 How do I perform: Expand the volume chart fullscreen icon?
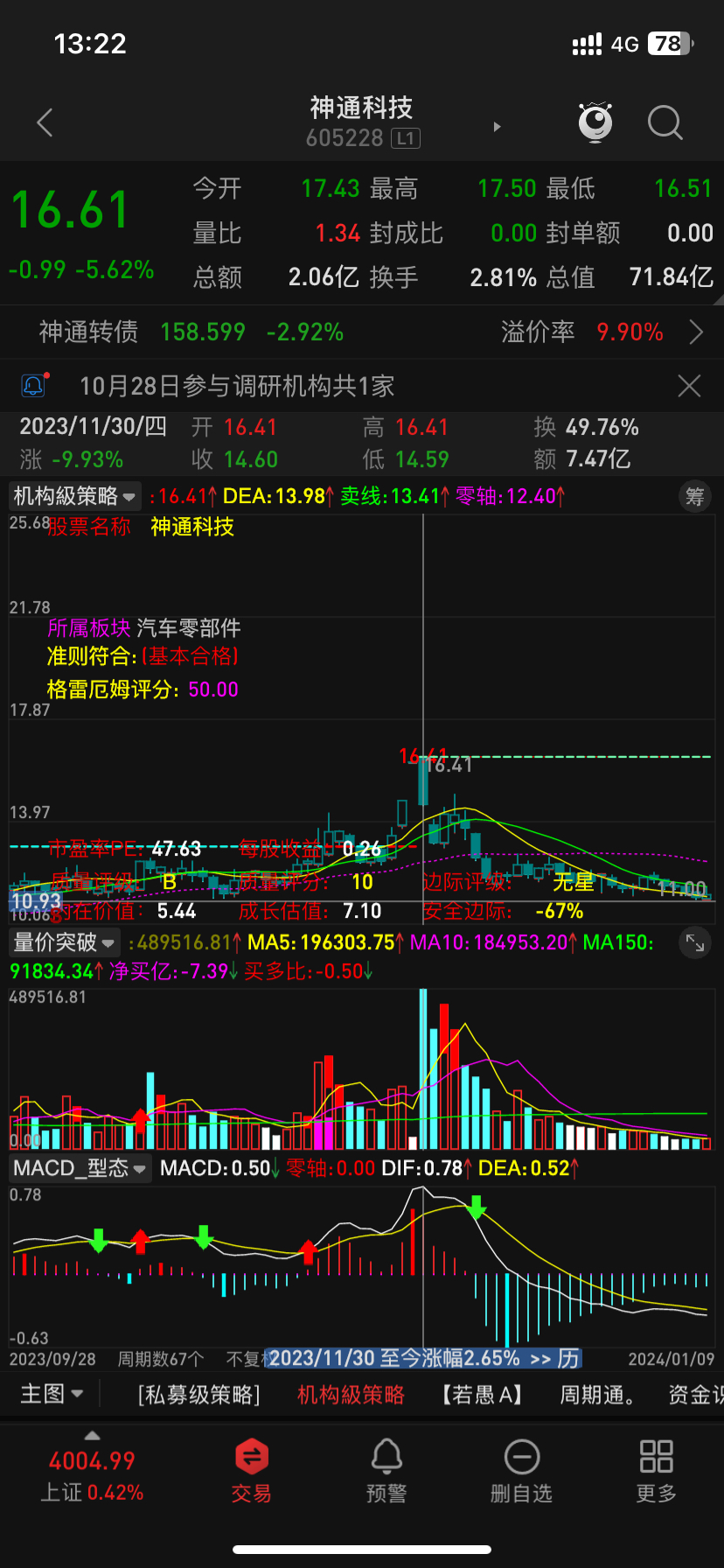click(694, 943)
